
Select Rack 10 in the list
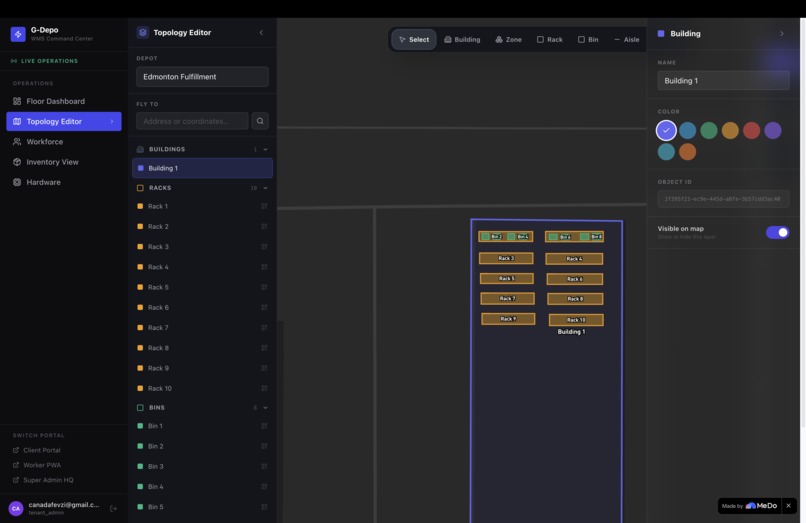[x=202, y=388]
